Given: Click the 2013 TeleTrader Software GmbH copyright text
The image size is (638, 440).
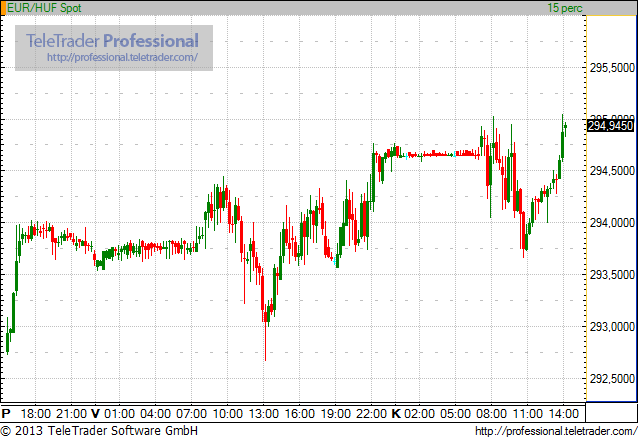Looking at the screenshot, I should click(99, 431).
